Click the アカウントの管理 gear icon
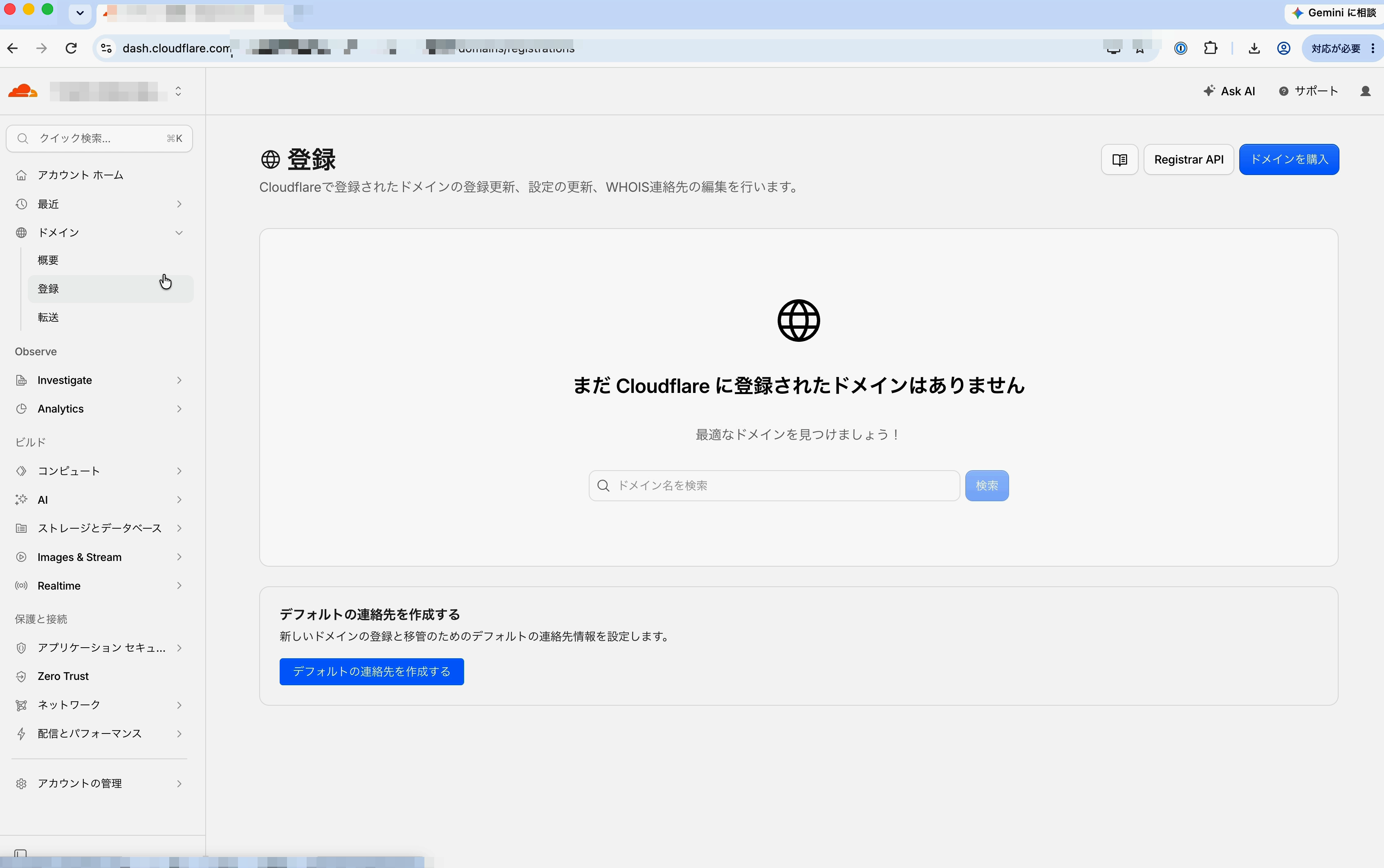The height and width of the screenshot is (868, 1384). coord(21,784)
